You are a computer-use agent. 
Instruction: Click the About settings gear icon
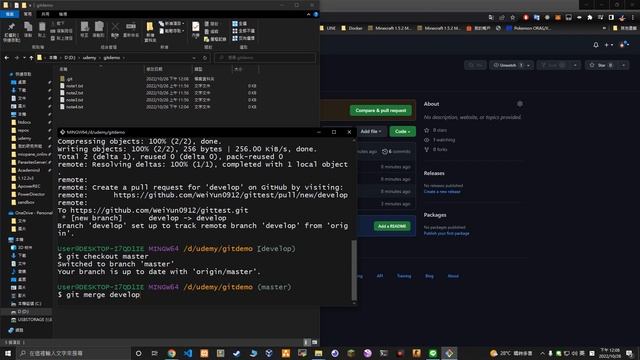(x=520, y=104)
